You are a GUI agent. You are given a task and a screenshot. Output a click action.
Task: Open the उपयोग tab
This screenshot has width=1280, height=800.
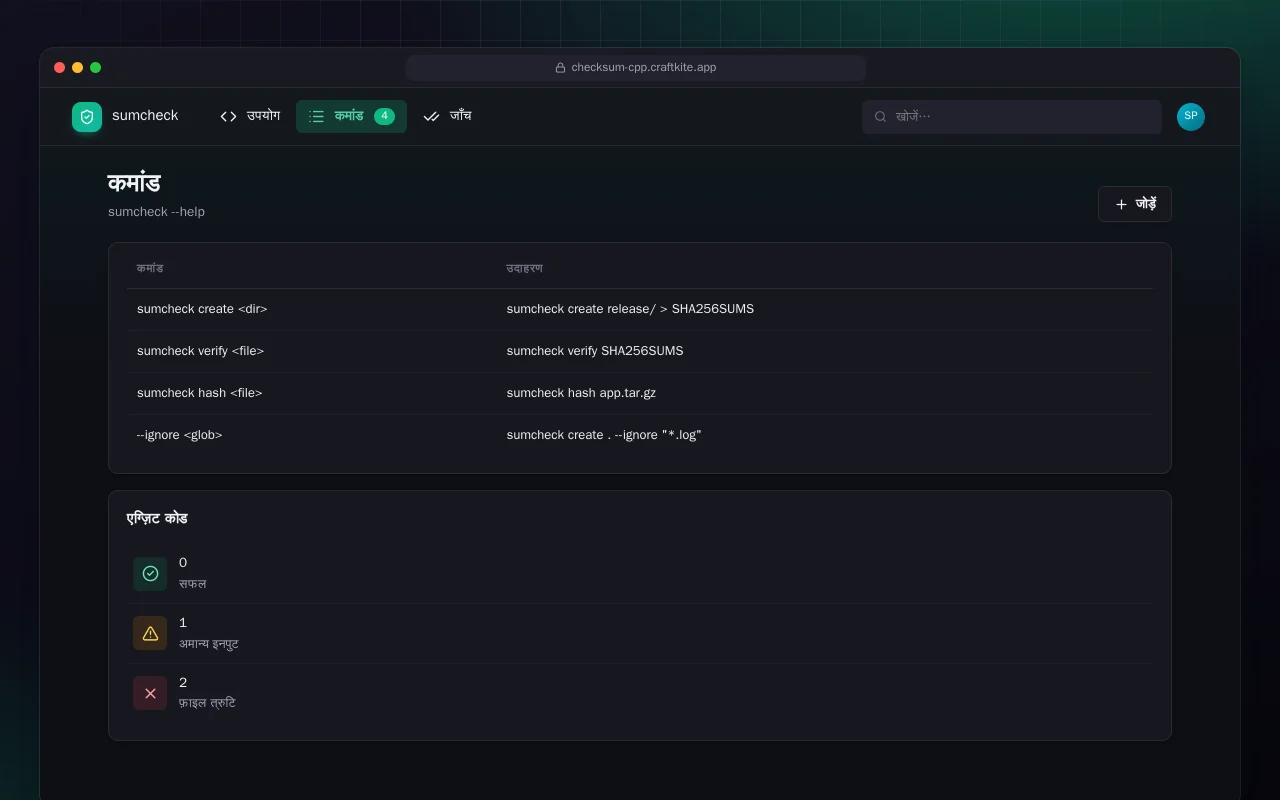pyautogui.click(x=250, y=116)
